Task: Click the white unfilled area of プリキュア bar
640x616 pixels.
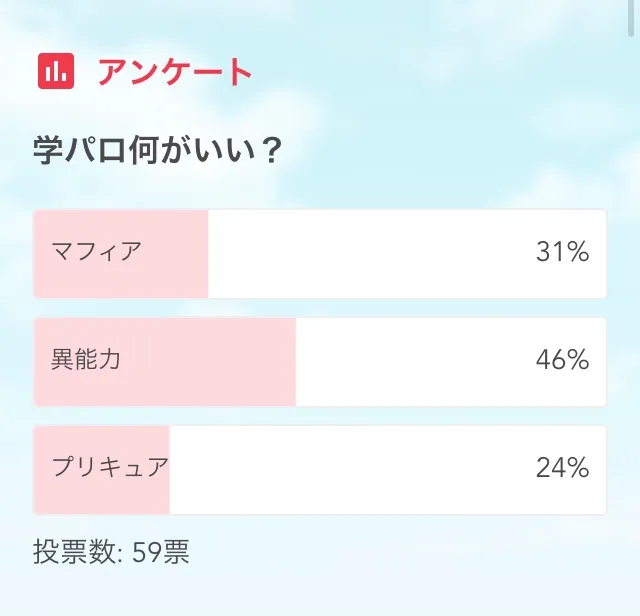Action: coord(350,470)
